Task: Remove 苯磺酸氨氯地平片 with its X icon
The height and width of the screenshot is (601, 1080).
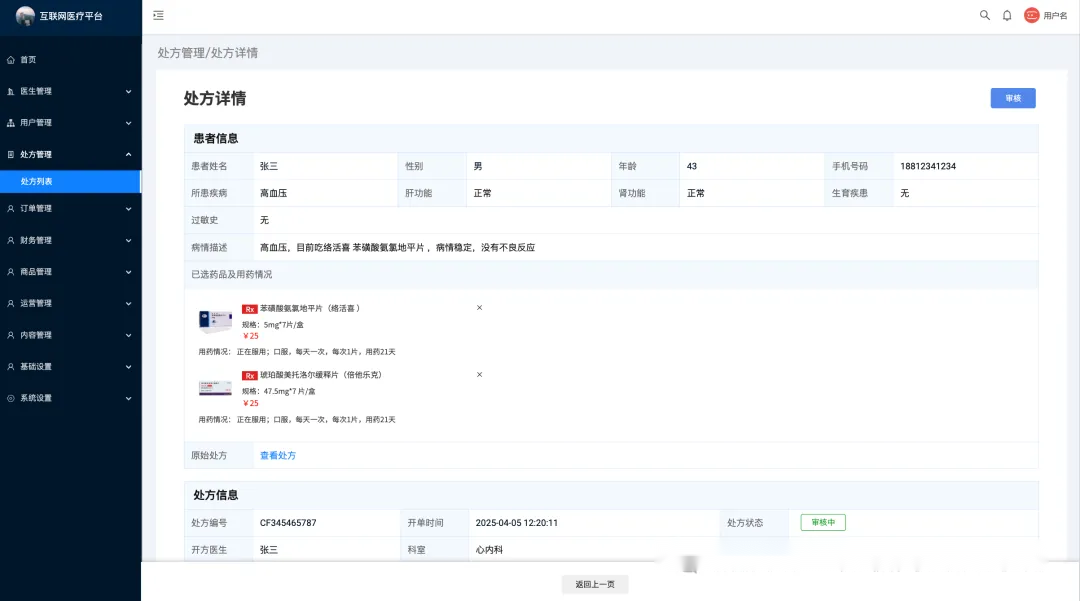Action: click(479, 308)
